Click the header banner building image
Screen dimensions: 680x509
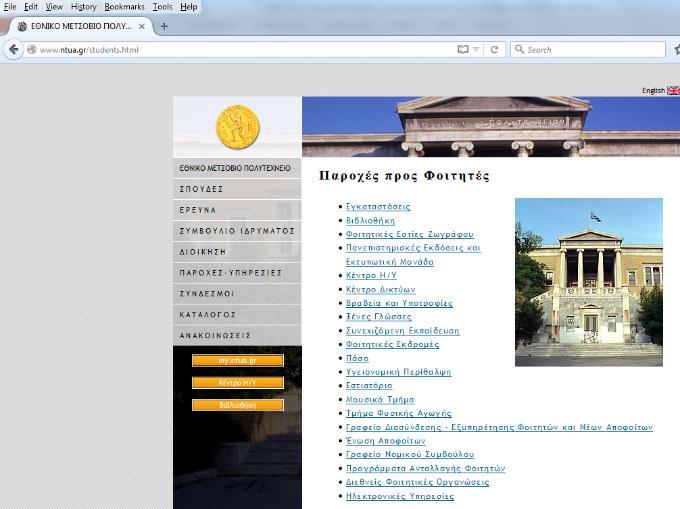click(491, 127)
